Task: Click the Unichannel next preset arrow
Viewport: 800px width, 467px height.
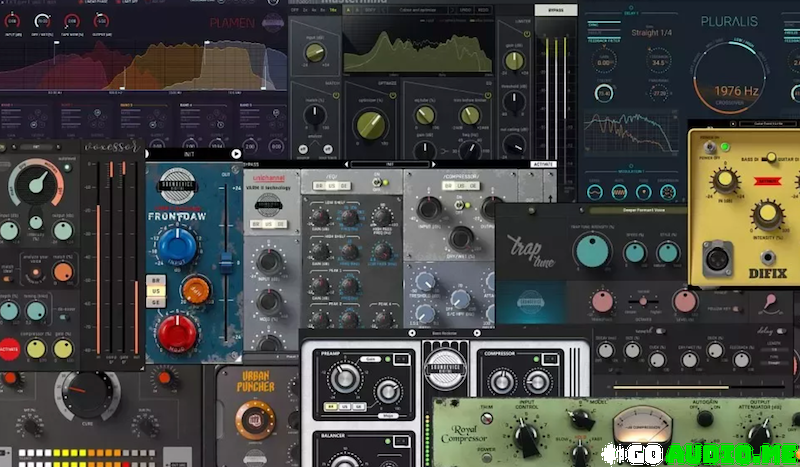Action: (x=434, y=164)
